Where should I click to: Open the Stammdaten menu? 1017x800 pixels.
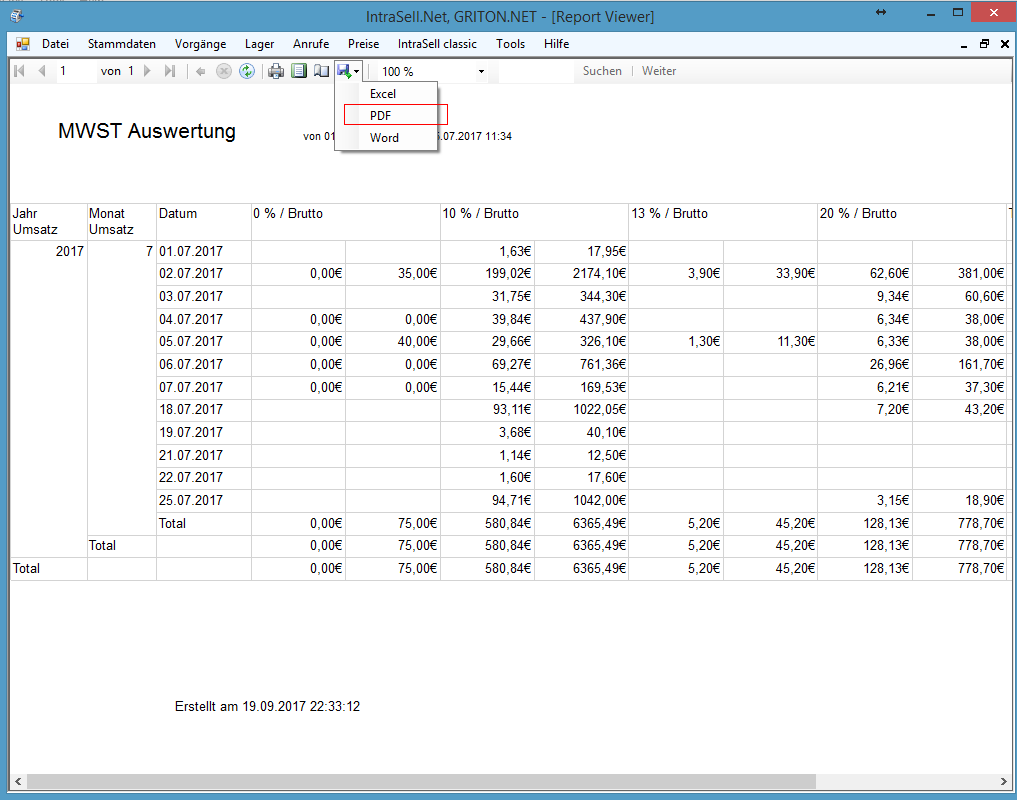pyautogui.click(x=122, y=44)
